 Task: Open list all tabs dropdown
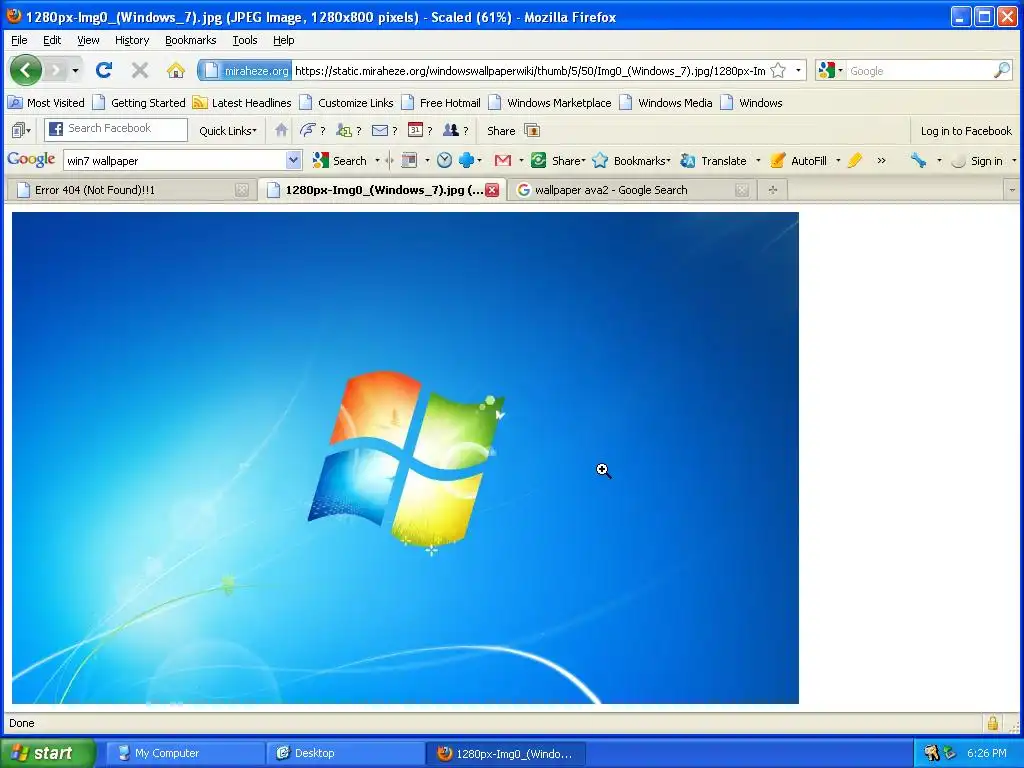pos(1012,190)
